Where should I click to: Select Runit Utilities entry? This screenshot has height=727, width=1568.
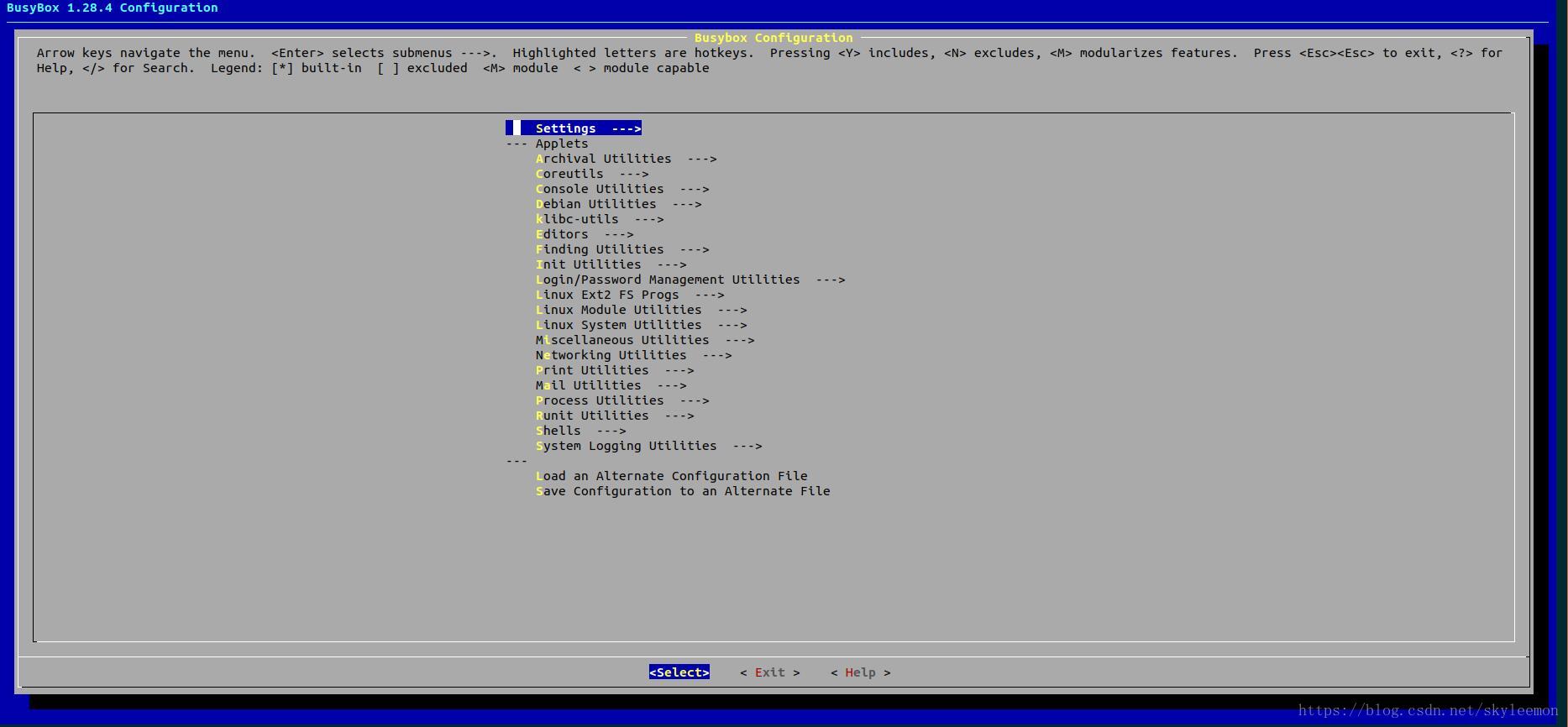615,416
